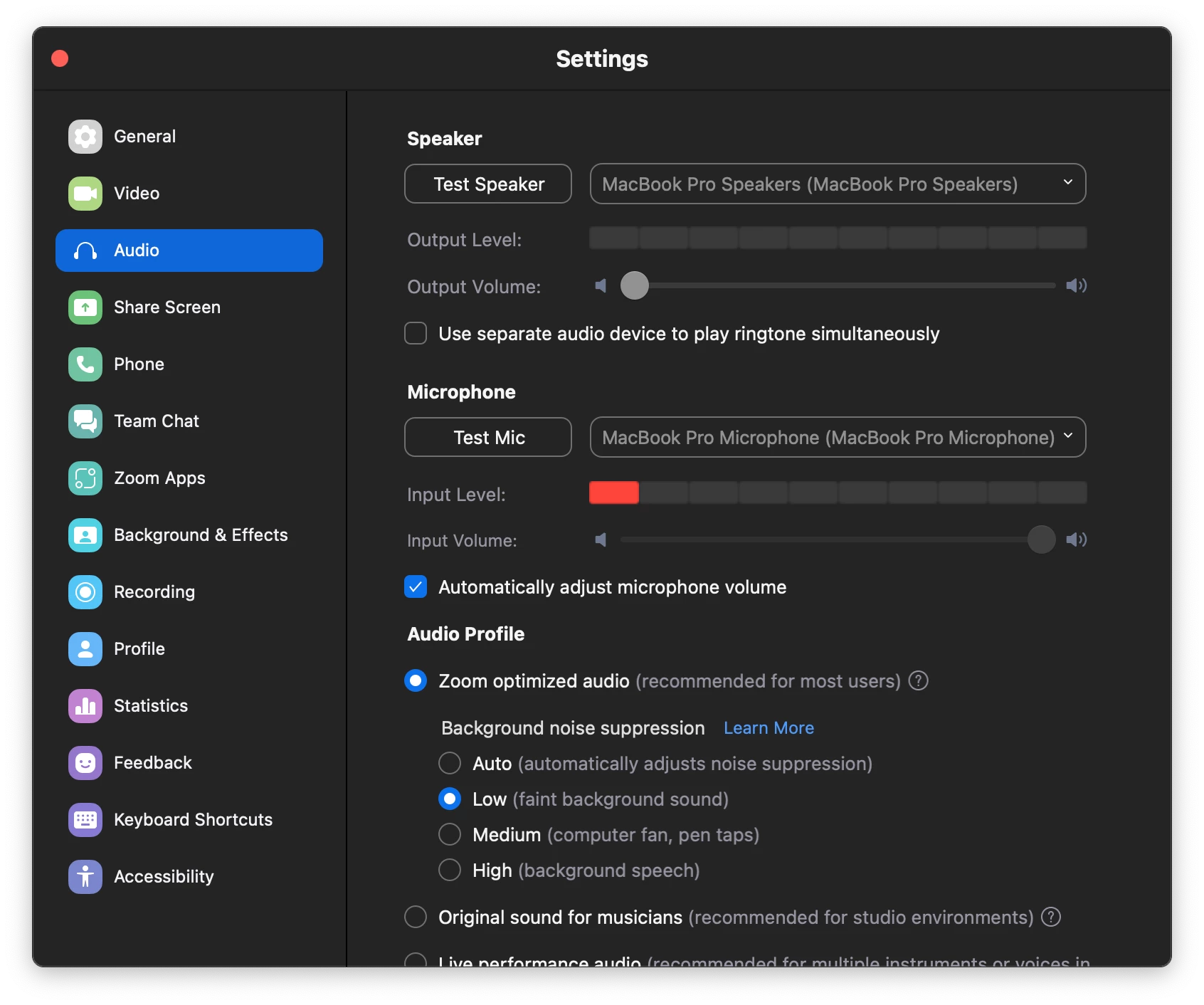
Task: Click the Test Speaker button
Action: (488, 184)
